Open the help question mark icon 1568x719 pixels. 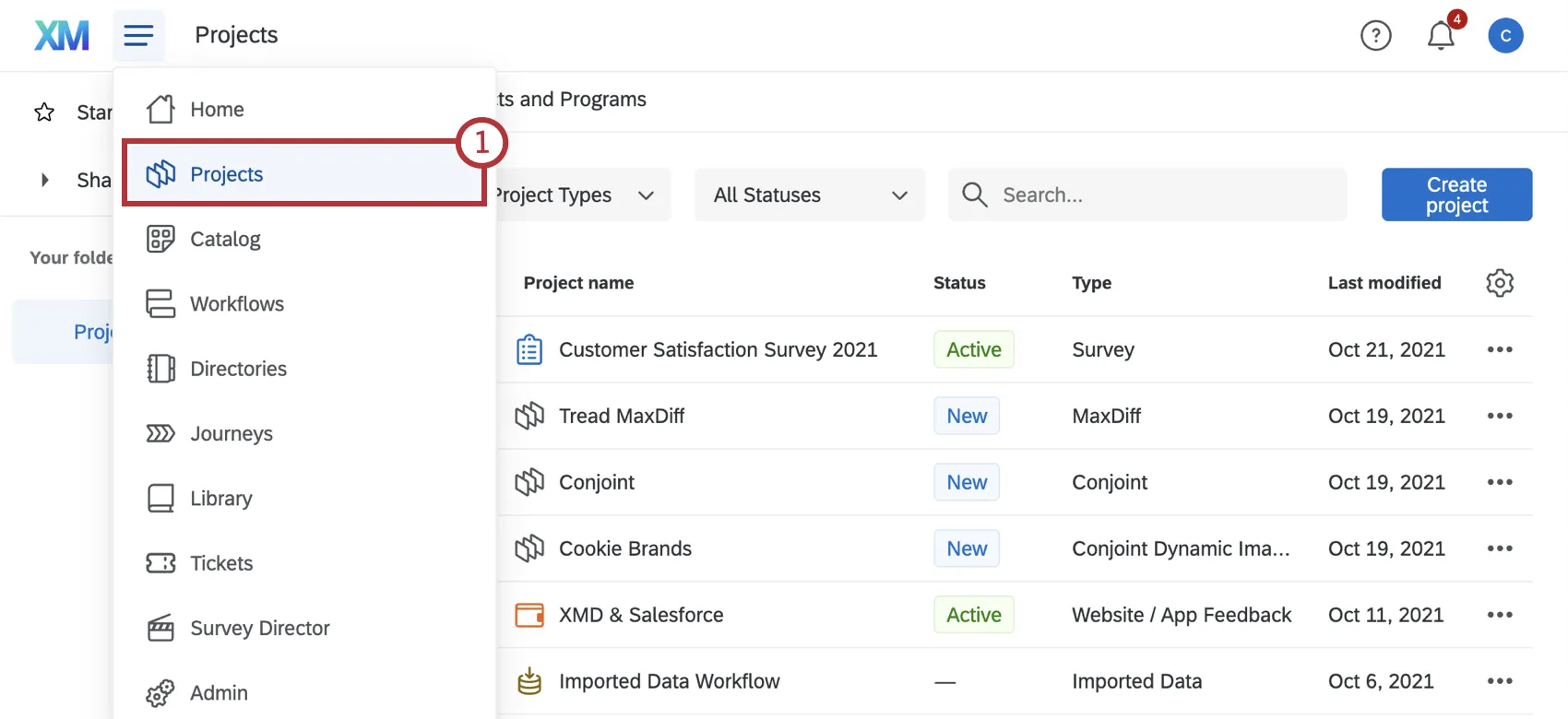1375,36
